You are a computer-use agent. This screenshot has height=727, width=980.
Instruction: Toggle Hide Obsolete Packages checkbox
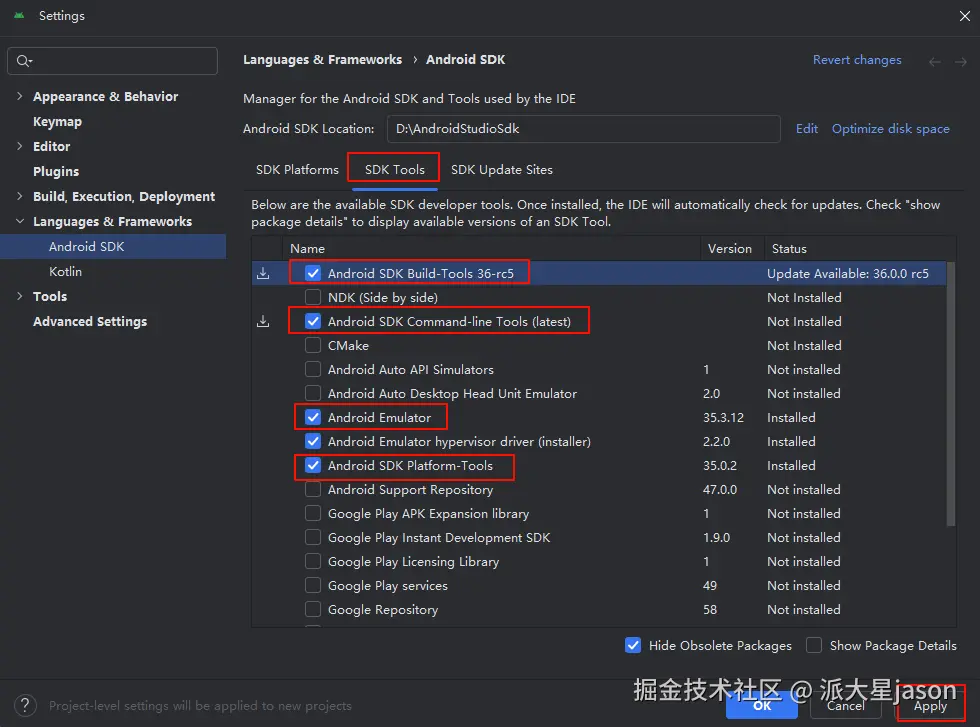pyautogui.click(x=632, y=645)
